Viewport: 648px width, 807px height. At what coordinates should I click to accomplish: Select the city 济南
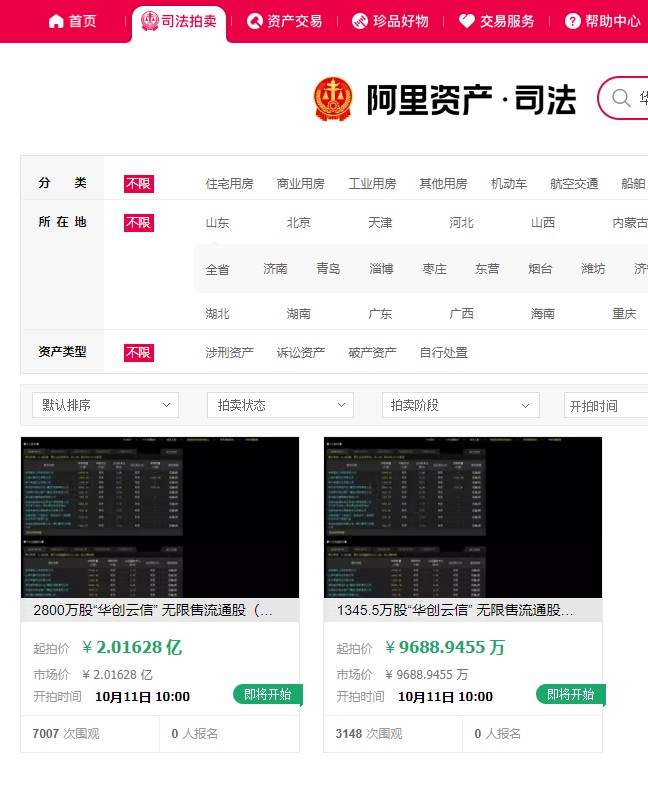[x=275, y=269]
